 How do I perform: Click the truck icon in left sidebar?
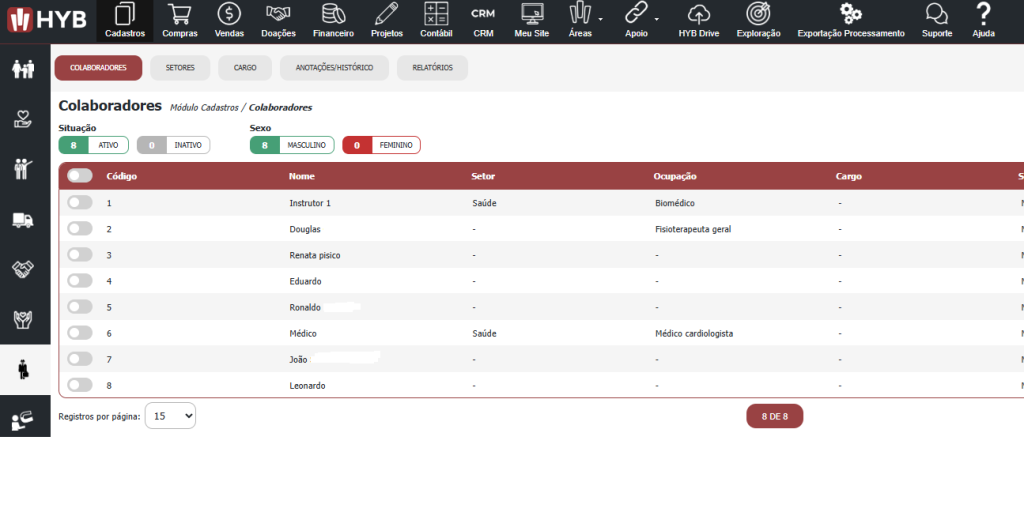(24, 220)
